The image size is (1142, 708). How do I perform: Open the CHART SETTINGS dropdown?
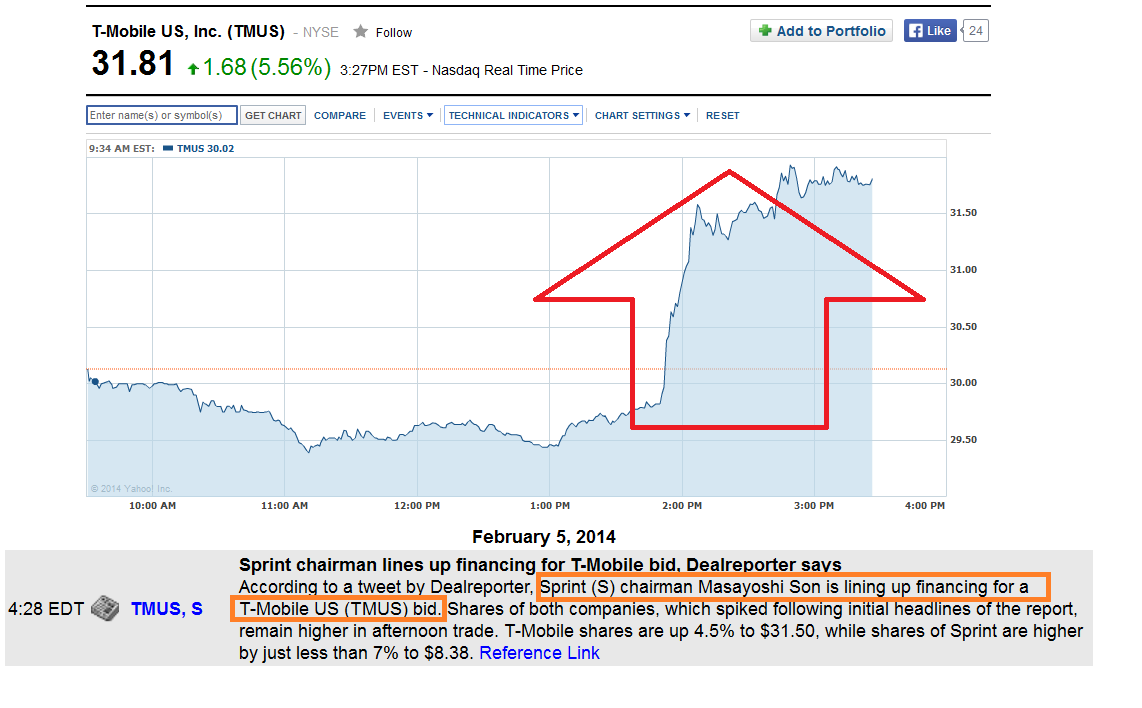(642, 115)
